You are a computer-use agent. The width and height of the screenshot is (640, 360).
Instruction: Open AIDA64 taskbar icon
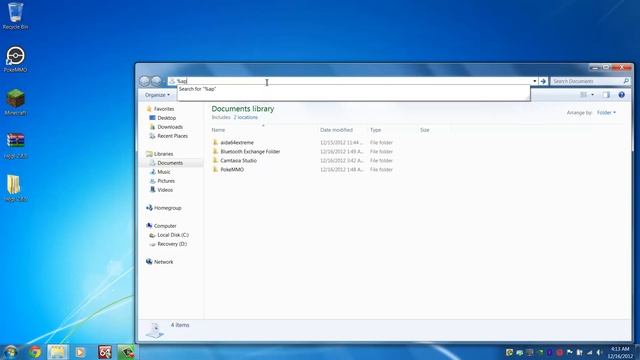pos(104,352)
